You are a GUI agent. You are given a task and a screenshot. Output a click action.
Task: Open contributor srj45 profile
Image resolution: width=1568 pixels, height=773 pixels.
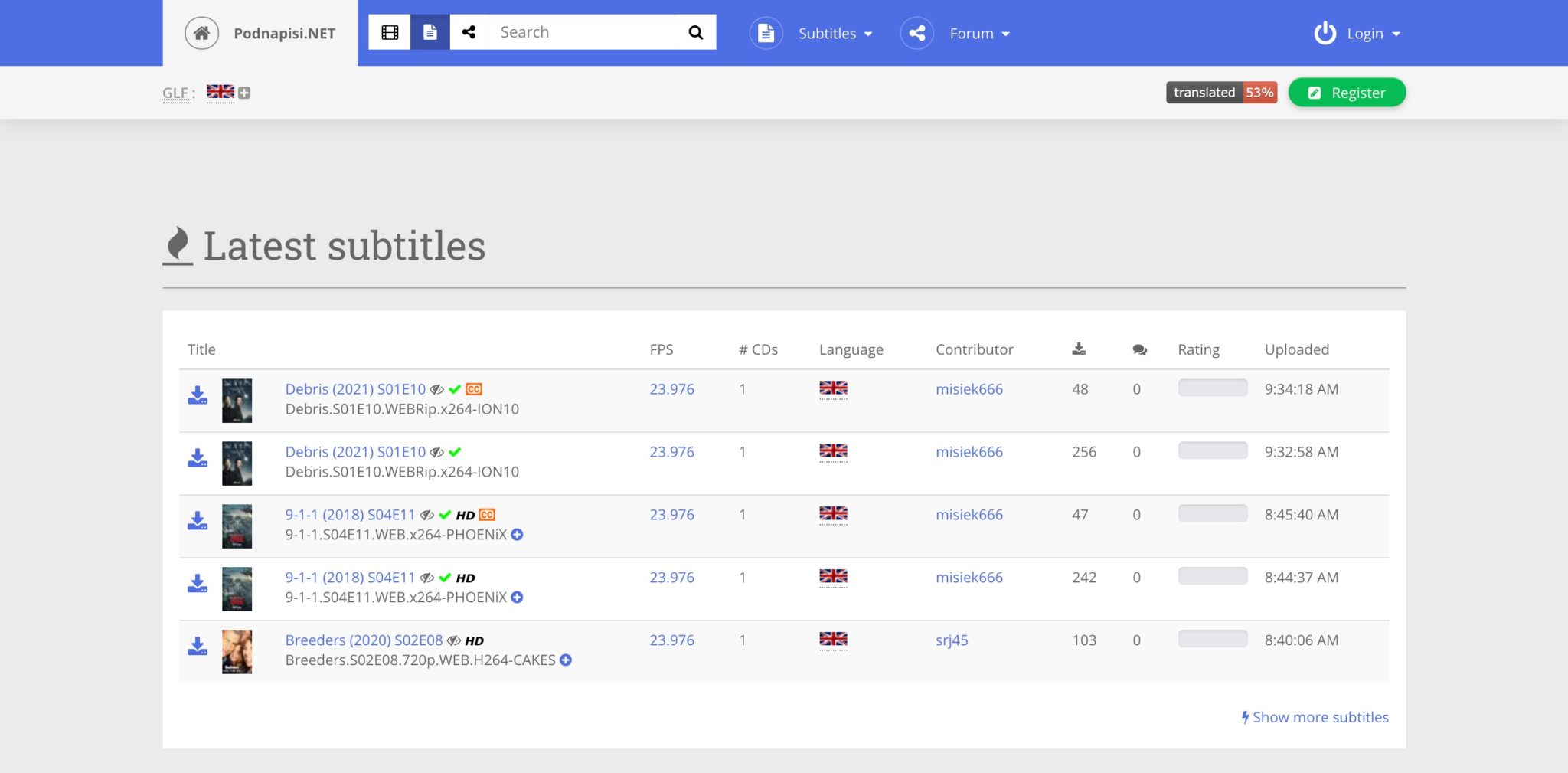pyautogui.click(x=952, y=640)
